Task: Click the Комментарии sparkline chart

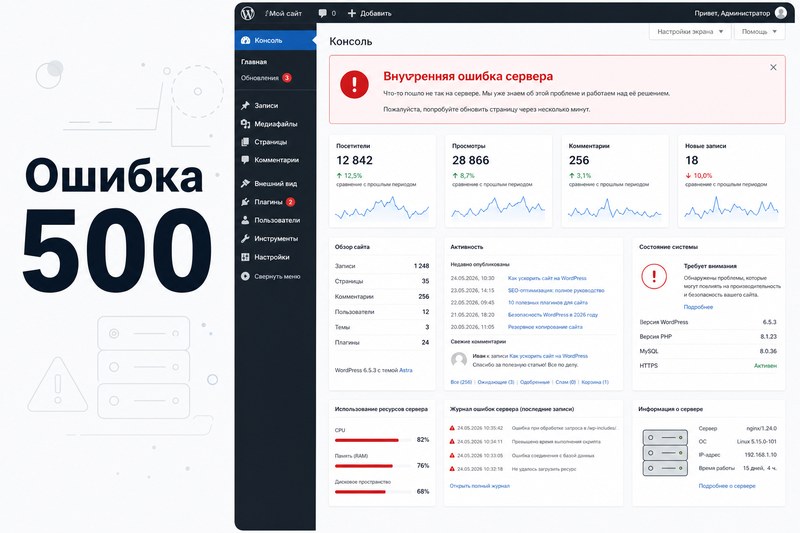Action: tap(614, 209)
